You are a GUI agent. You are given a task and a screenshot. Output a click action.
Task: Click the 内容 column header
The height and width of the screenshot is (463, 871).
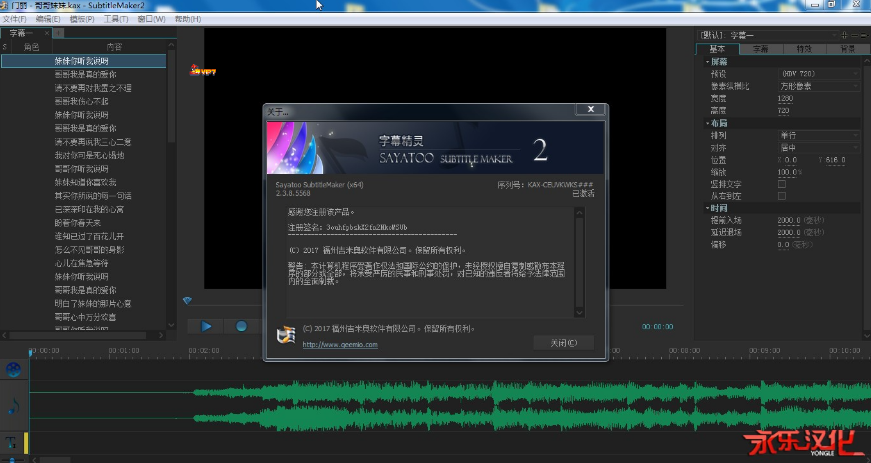coord(114,47)
